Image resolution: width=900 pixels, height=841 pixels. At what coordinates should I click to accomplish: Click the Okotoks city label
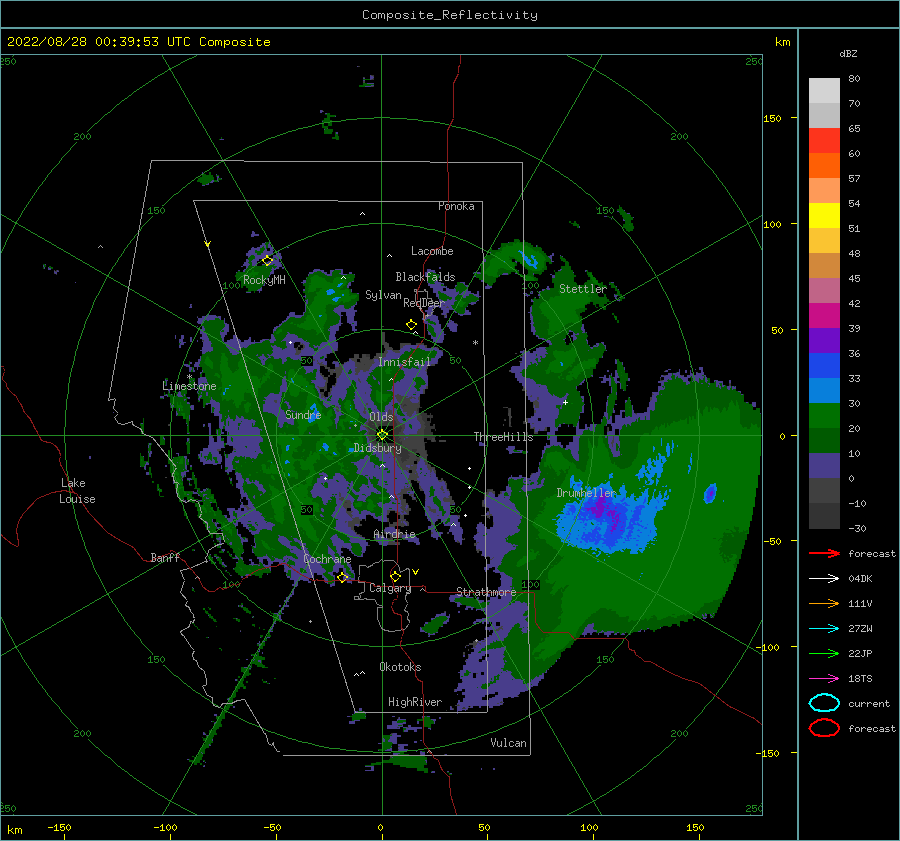tap(400, 667)
